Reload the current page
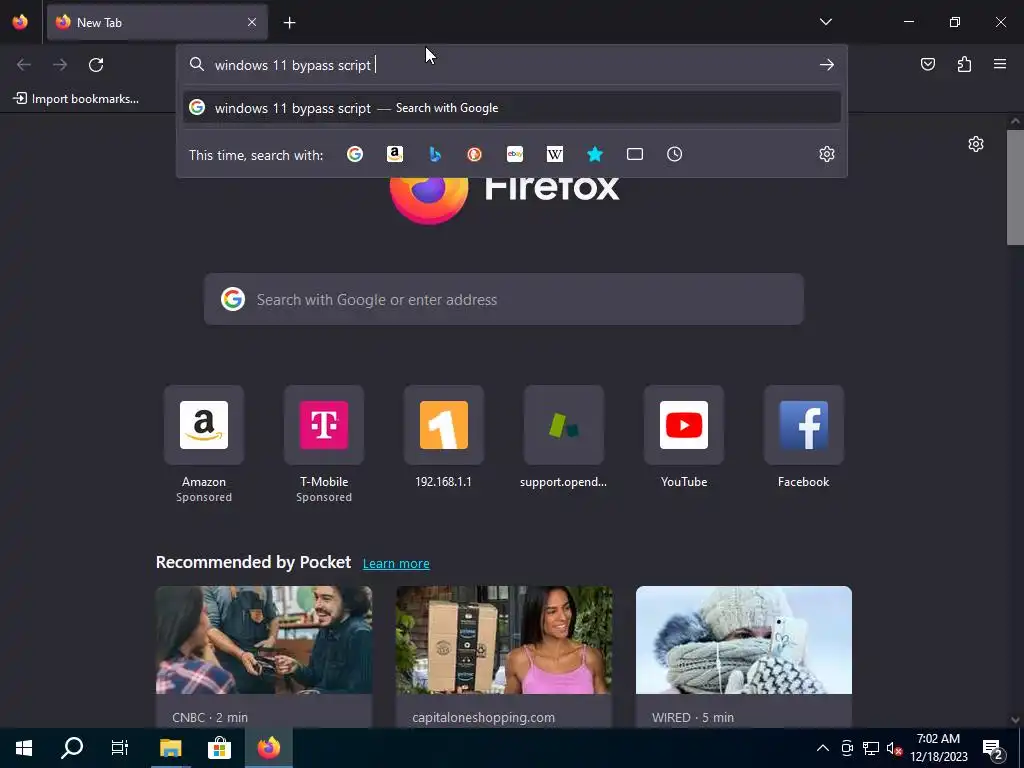Viewport: 1024px width, 768px height. tap(96, 65)
